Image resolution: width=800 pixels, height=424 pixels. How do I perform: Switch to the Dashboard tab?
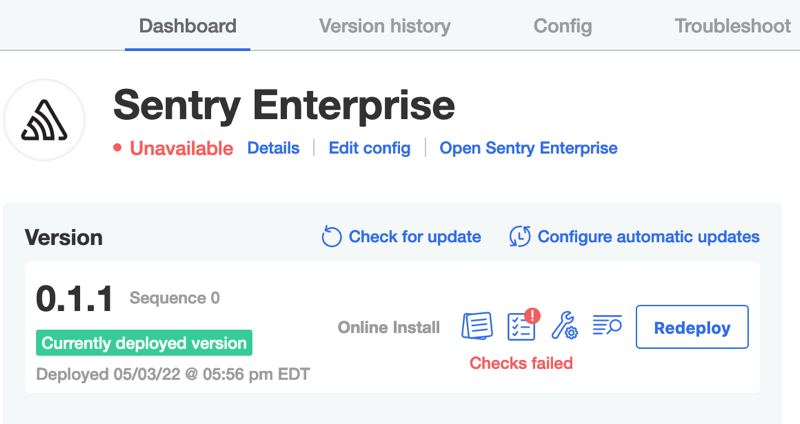point(188,26)
